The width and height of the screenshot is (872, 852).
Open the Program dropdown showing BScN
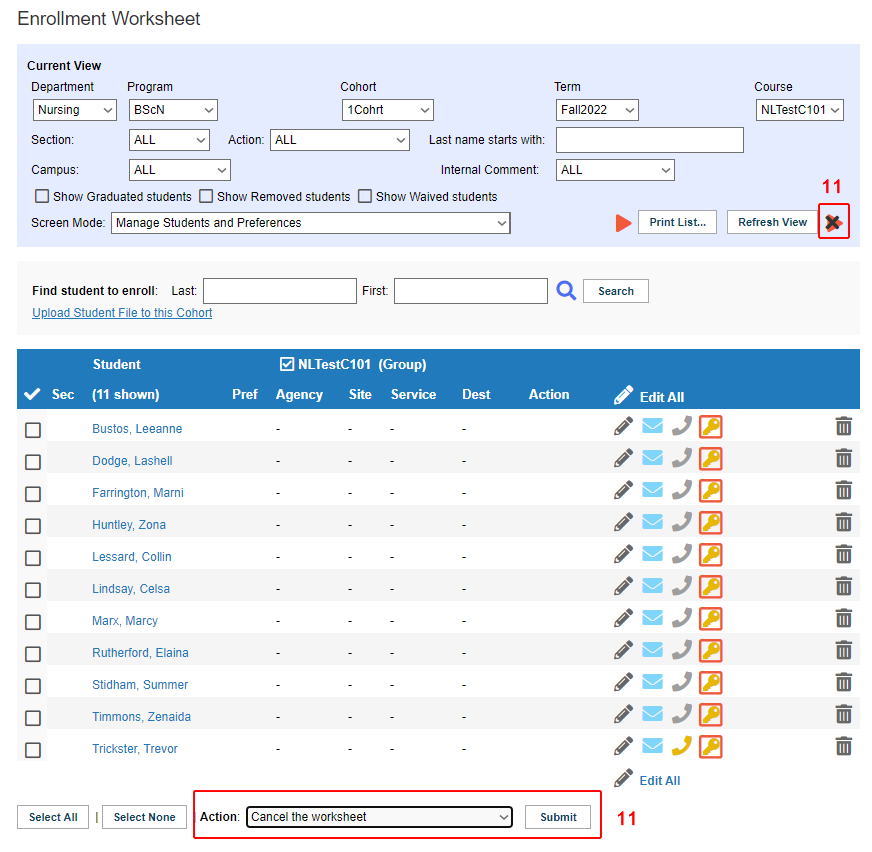pos(173,110)
